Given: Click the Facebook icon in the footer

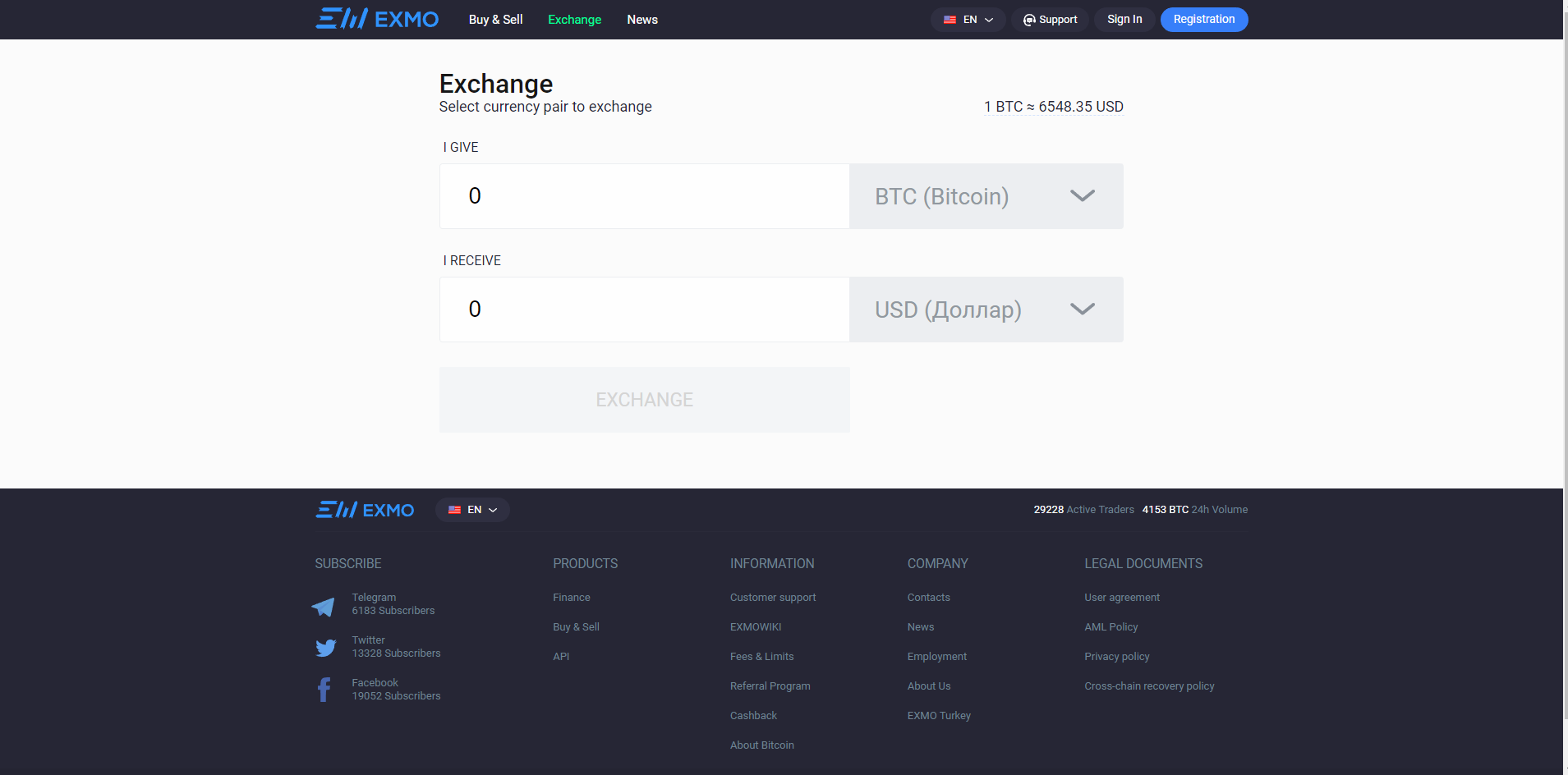Looking at the screenshot, I should (324, 689).
